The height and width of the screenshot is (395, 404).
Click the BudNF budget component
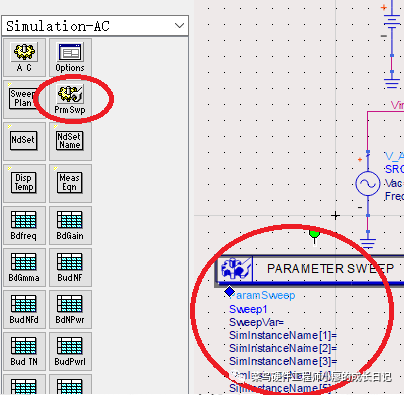click(70, 267)
